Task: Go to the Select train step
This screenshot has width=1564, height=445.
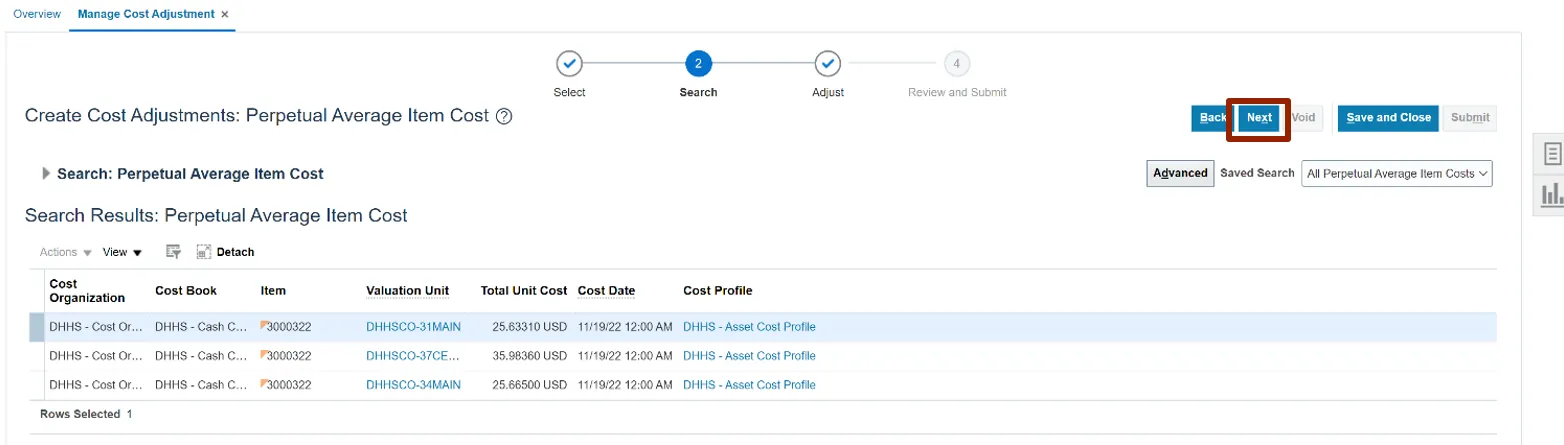Action: [569, 64]
